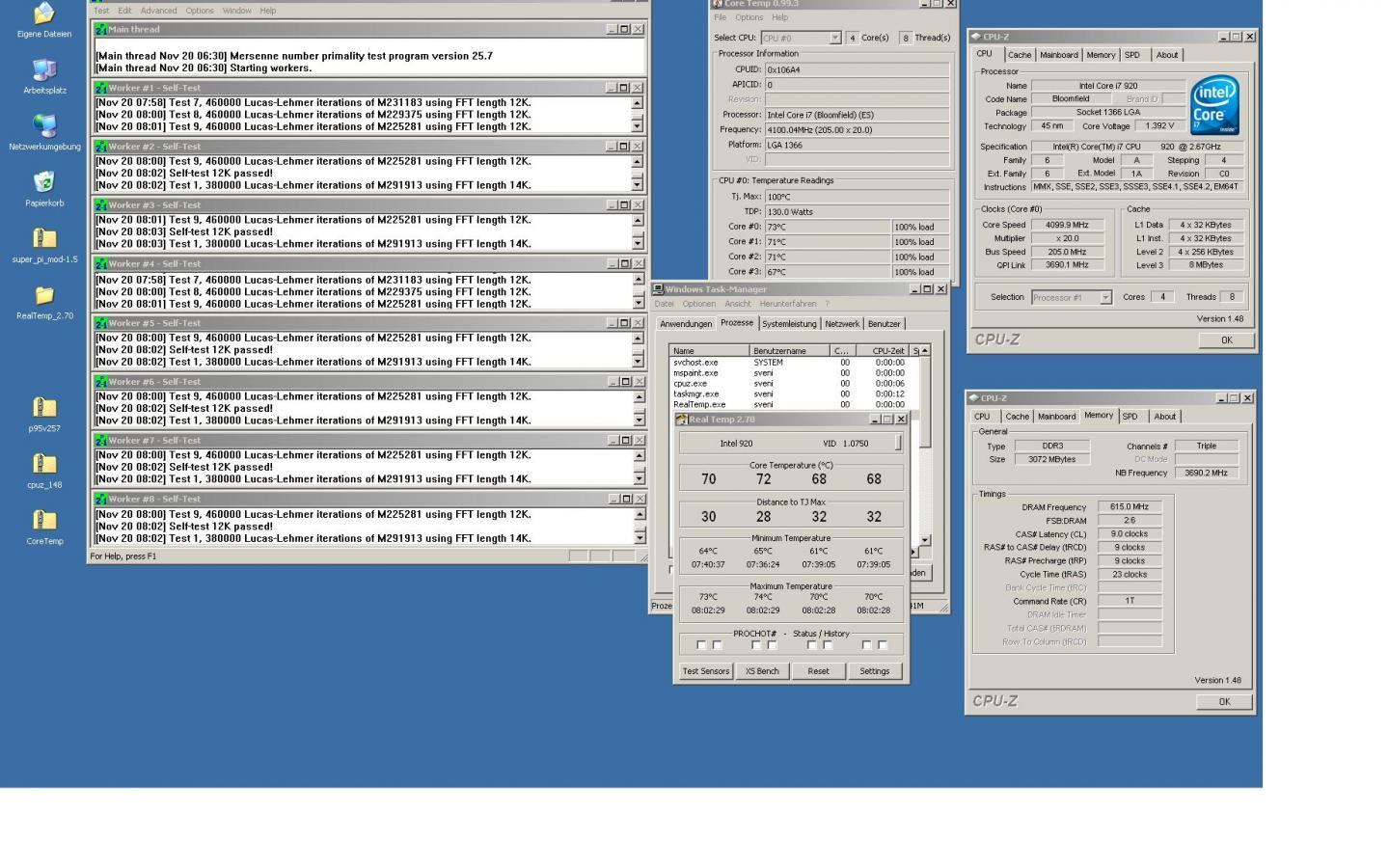1389x868 pixels.
Task: Click OK in the CPU-Z CPU window
Action: tap(1227, 340)
